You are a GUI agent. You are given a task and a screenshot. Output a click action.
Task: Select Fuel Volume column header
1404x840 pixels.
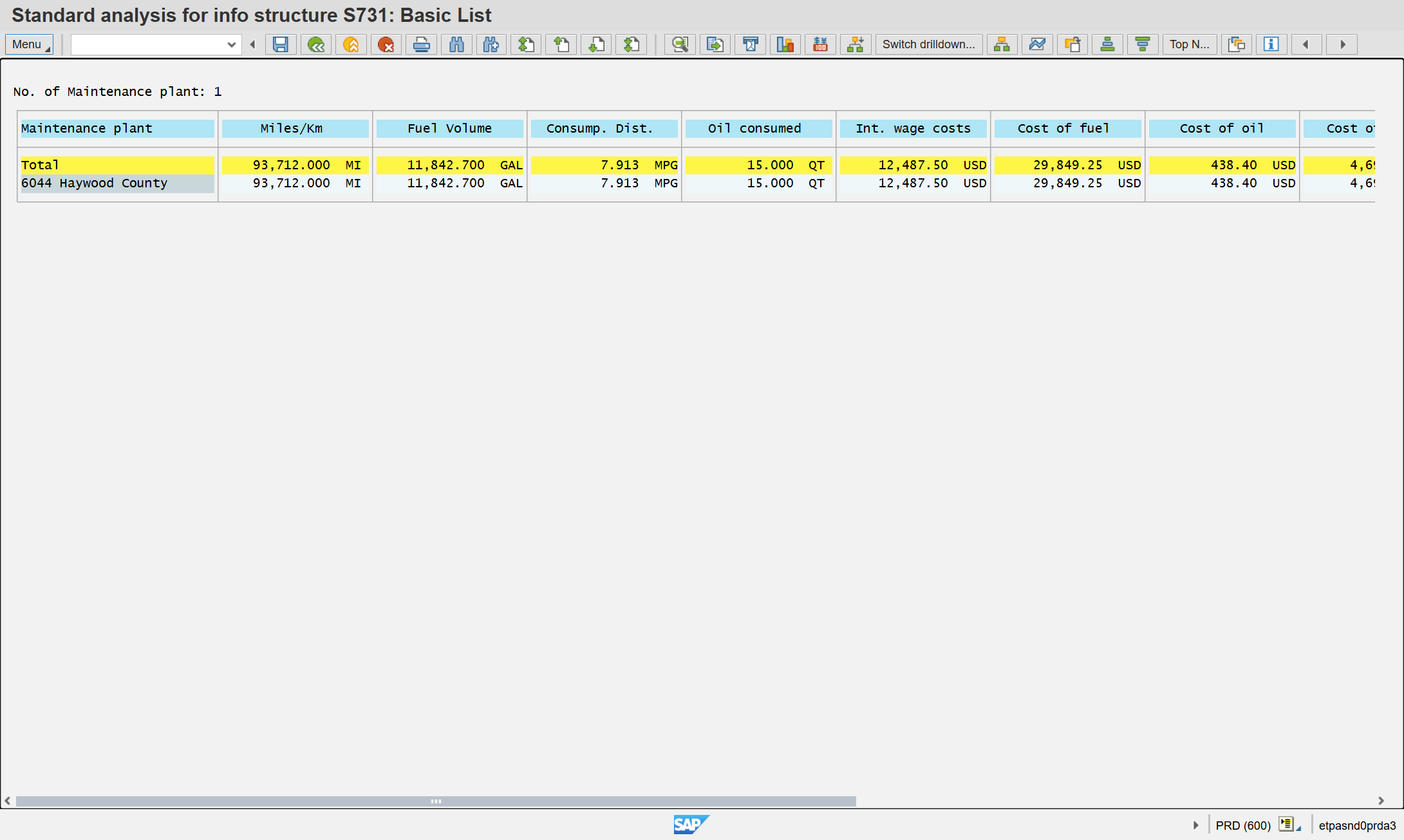[x=449, y=129]
